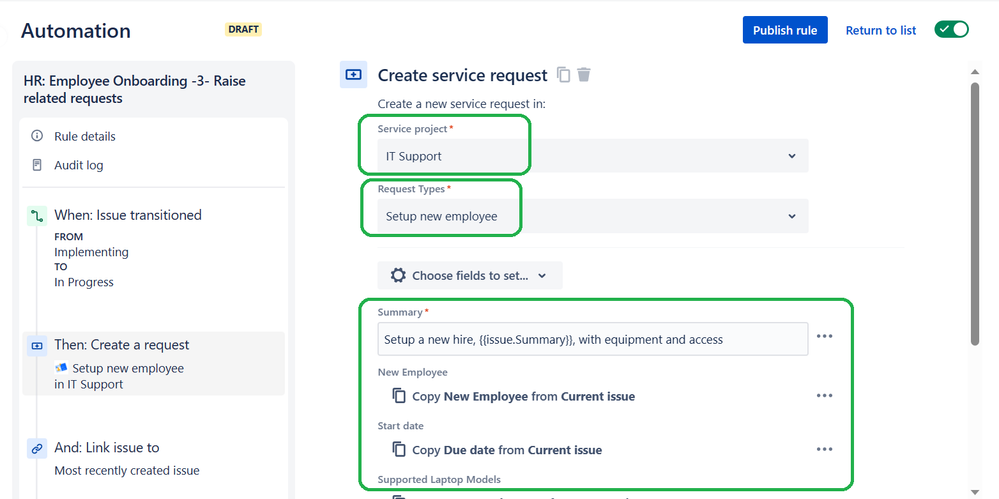Viewport: 999px width, 499px height.
Task: Follow the Return to list link
Action: (880, 30)
